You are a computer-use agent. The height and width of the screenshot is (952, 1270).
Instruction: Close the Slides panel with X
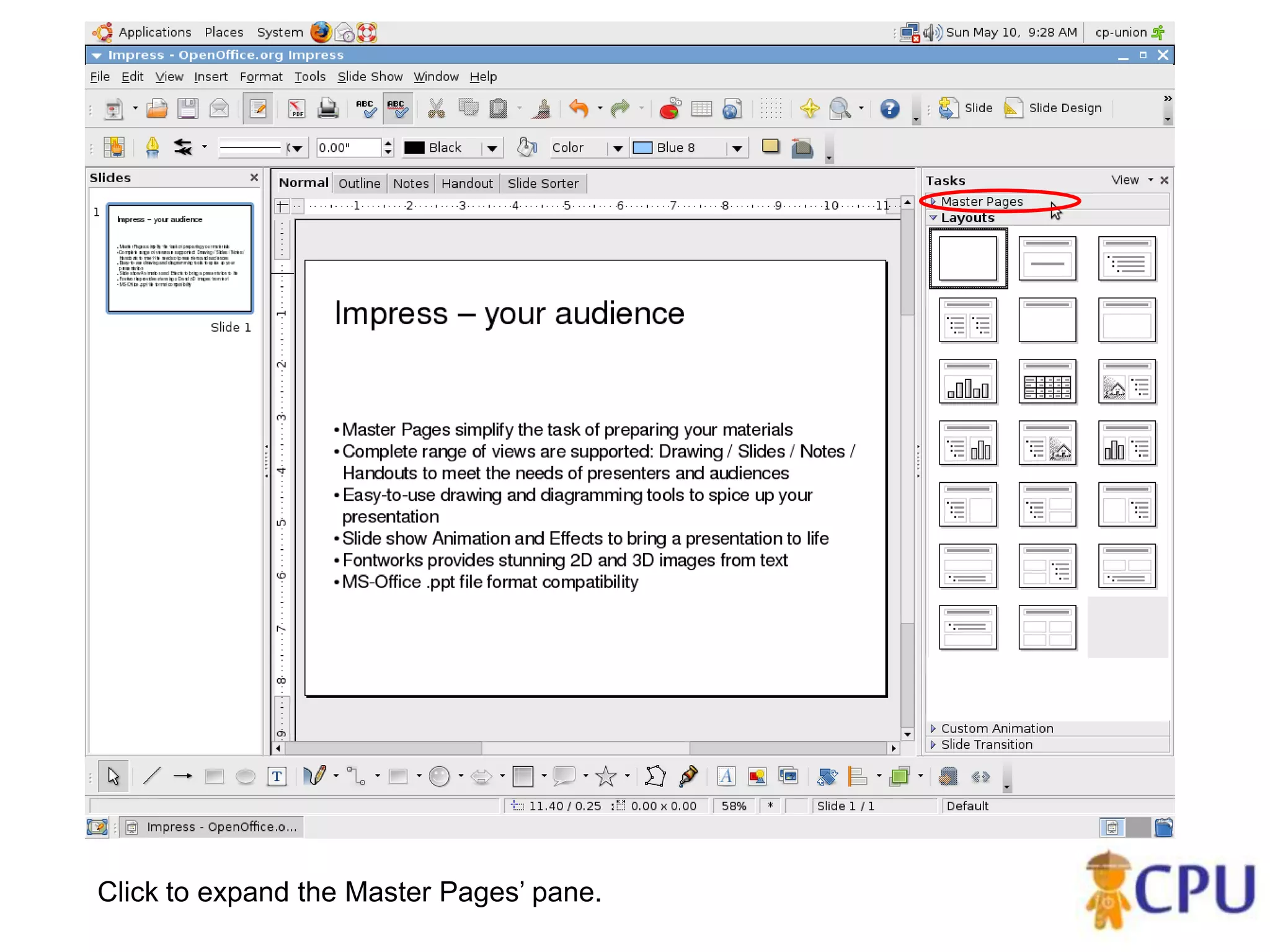pos(254,178)
